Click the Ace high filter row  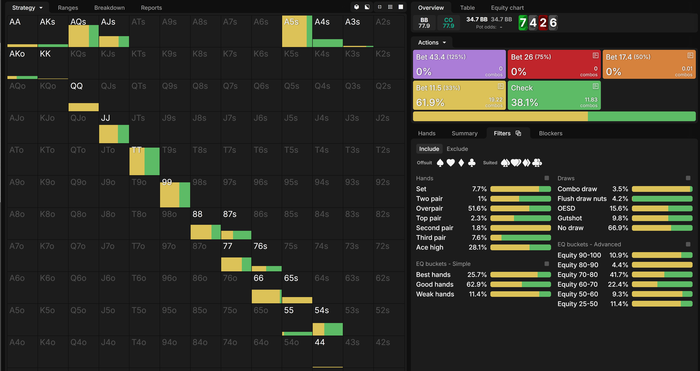tap(483, 247)
